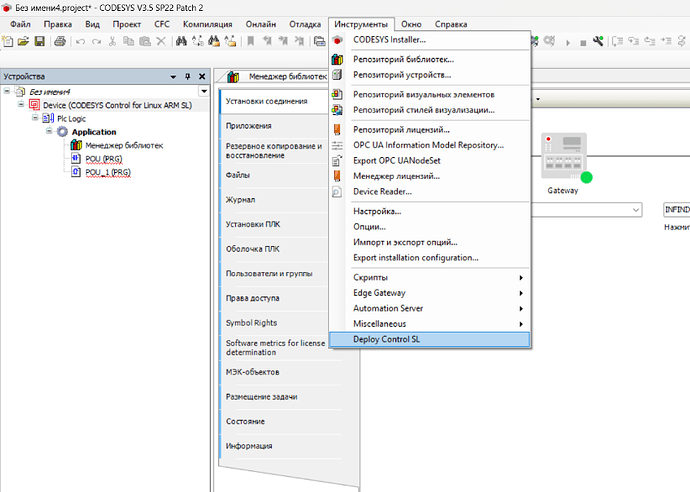Click the Print toolbar icon

pyautogui.click(x=60, y=41)
